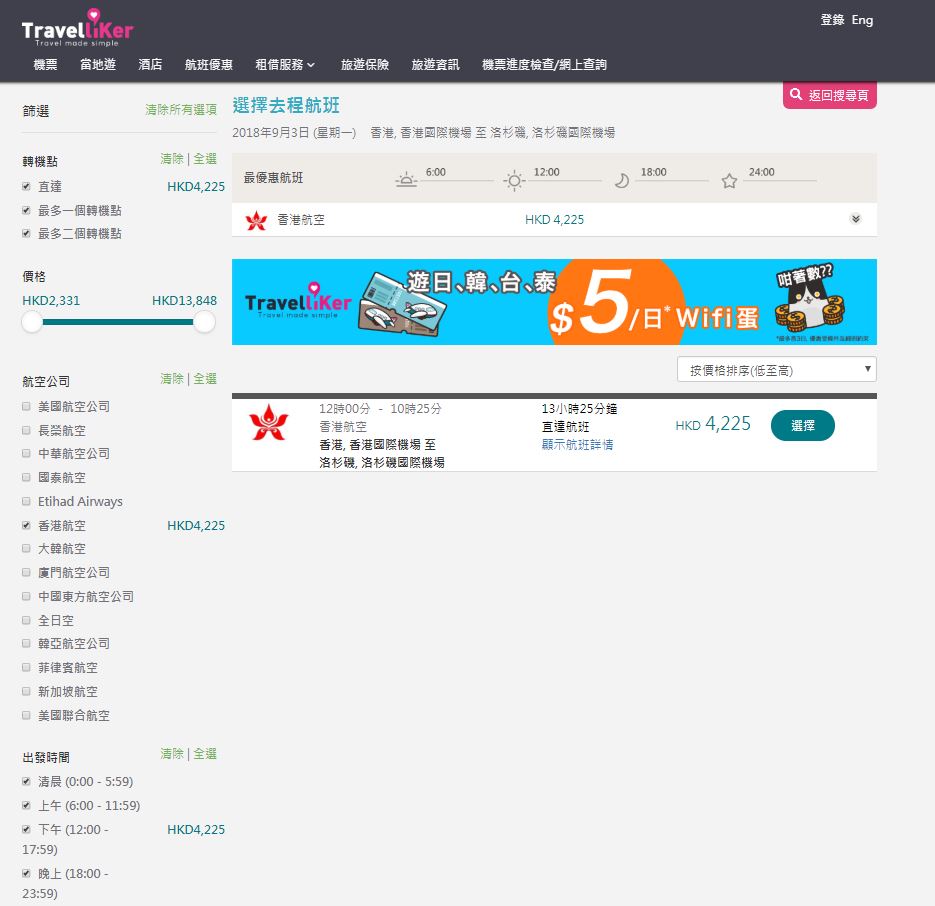Click the sun icon beside 12:00
The height and width of the screenshot is (906, 935).
[x=513, y=180]
